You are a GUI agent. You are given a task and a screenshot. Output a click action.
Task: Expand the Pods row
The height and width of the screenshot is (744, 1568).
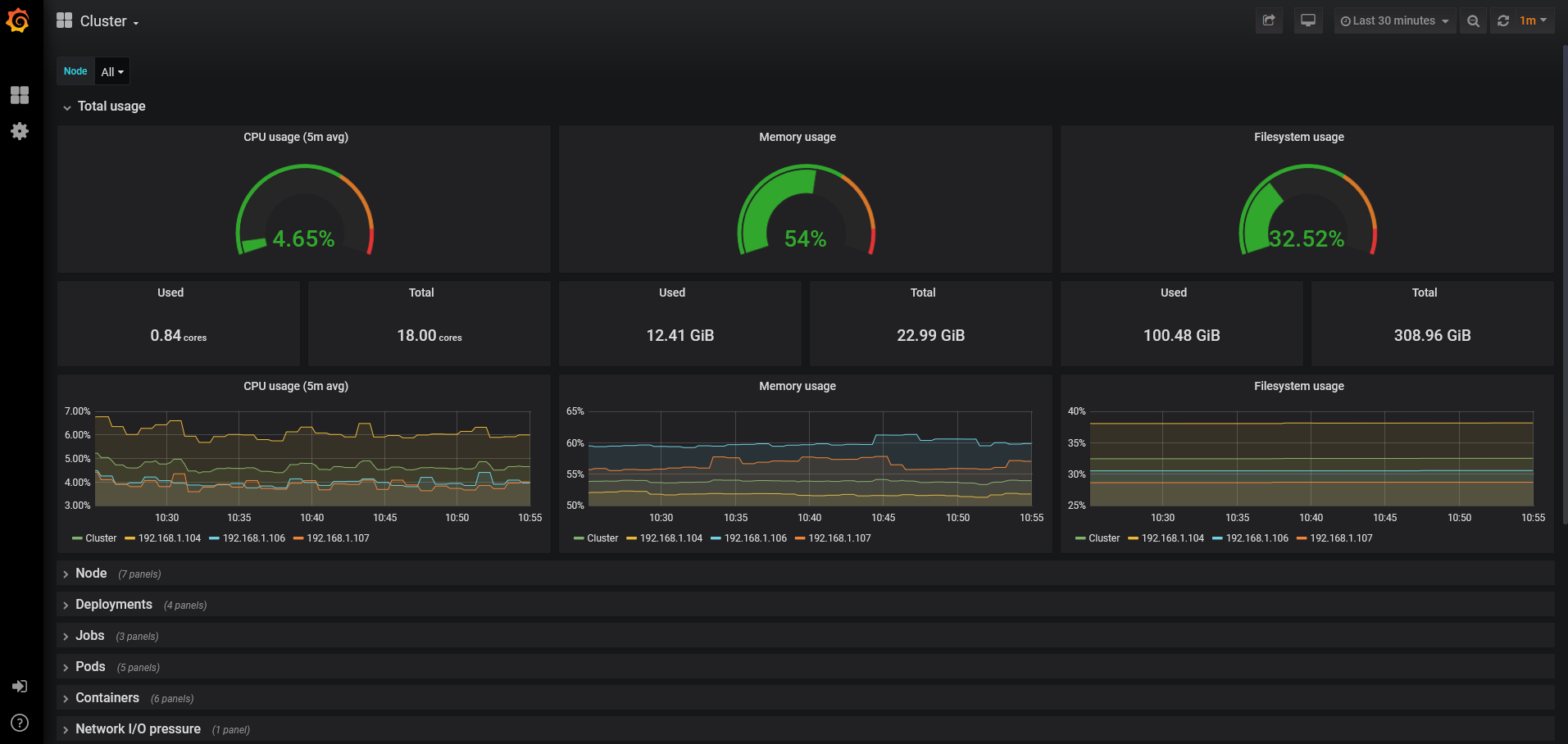806,667
